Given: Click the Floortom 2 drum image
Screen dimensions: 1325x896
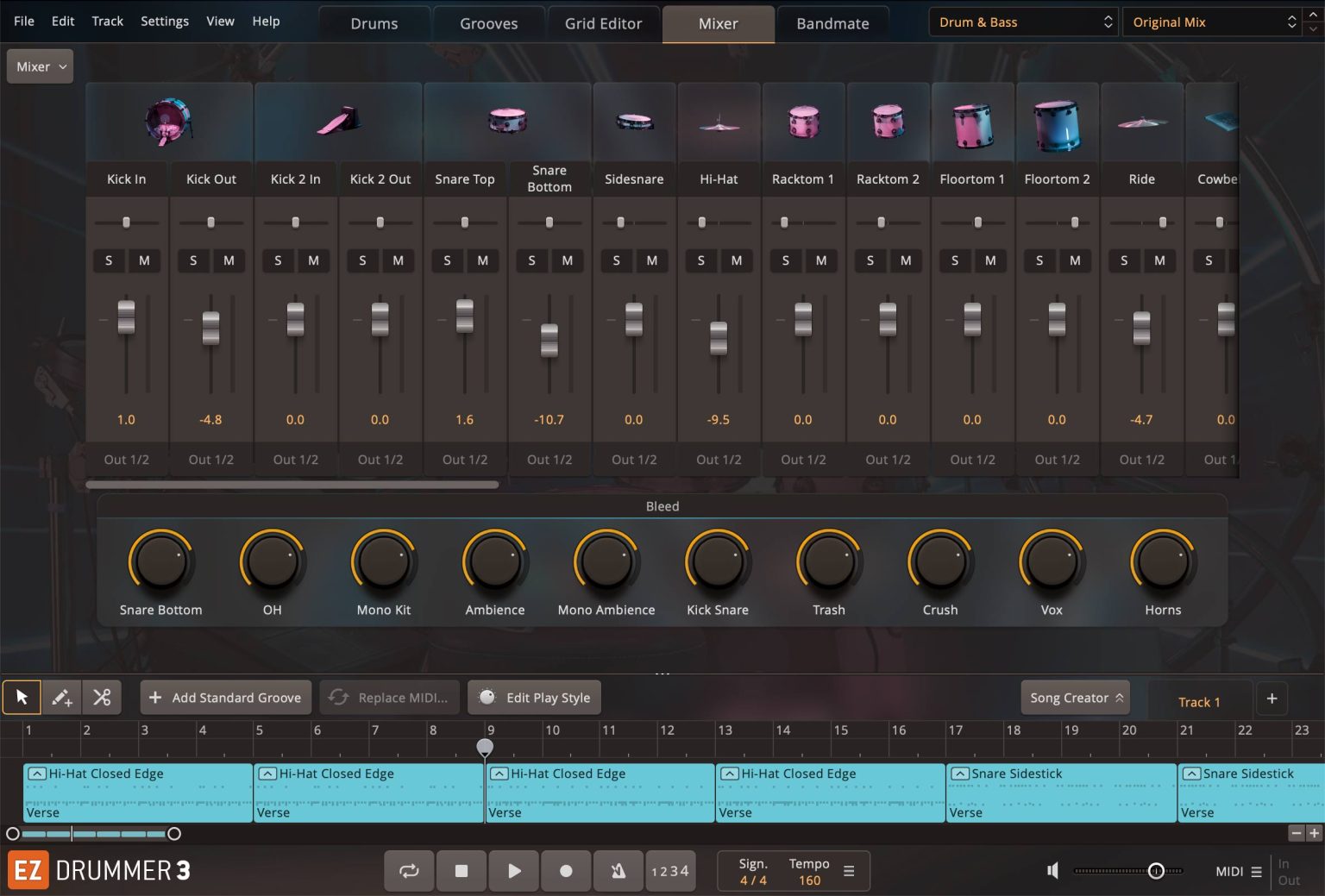Looking at the screenshot, I should pos(1057,125).
